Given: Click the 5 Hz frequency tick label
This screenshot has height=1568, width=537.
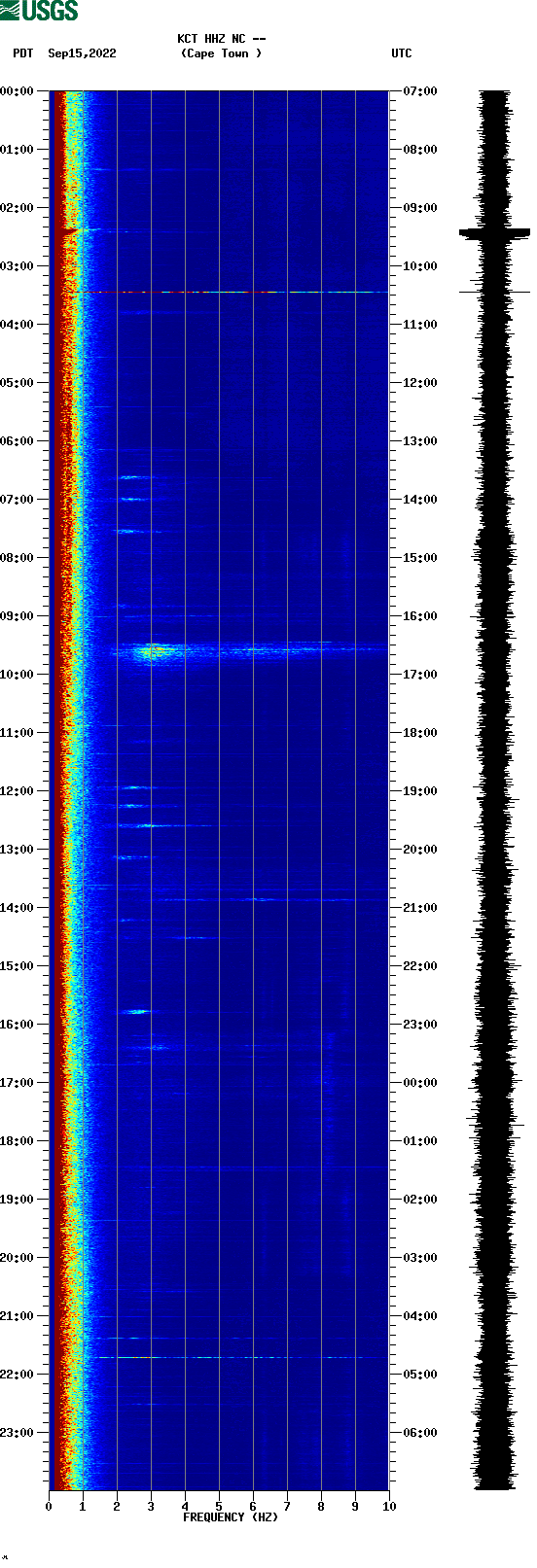Looking at the screenshot, I should tap(219, 1507).
